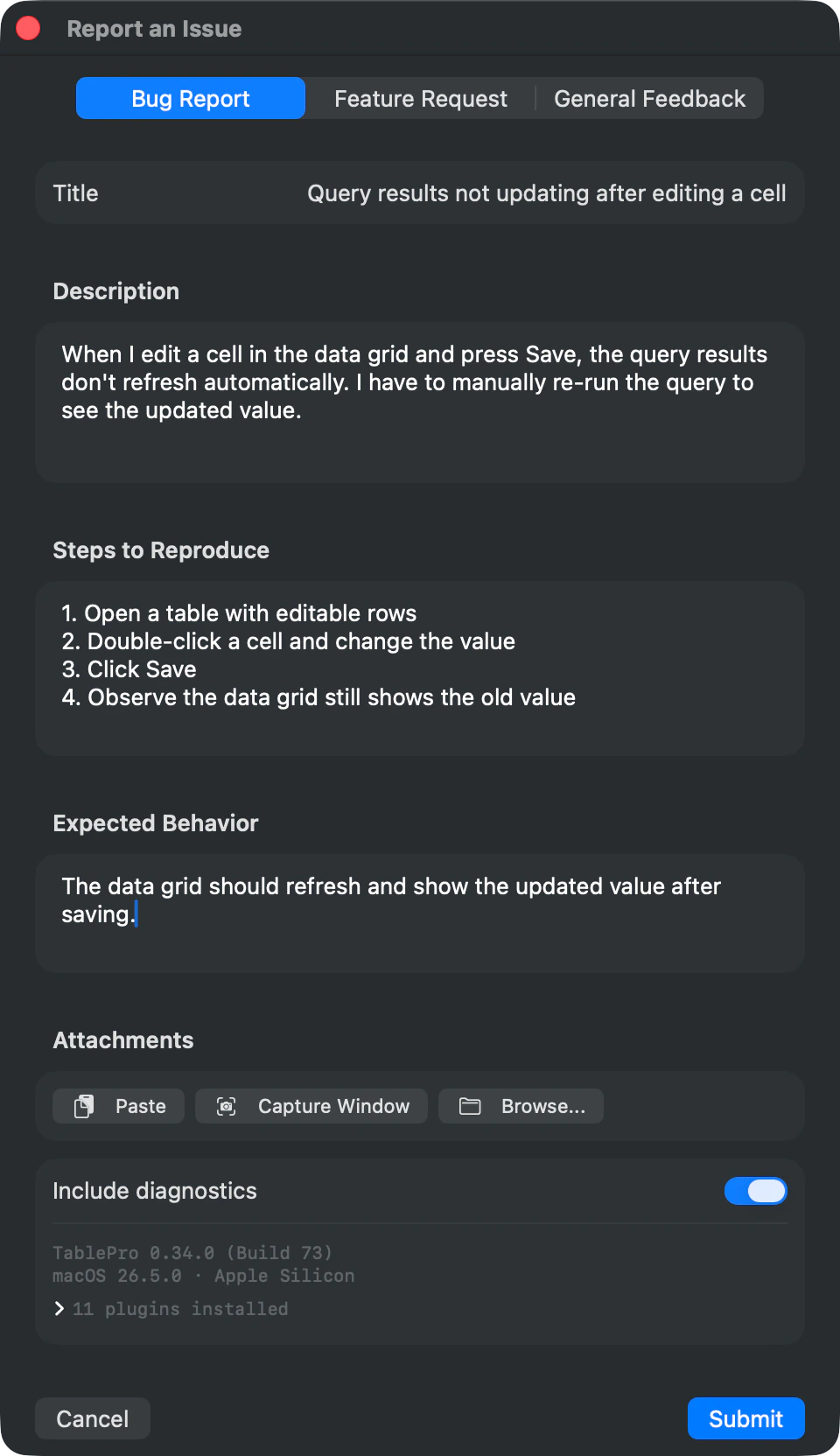
Task: Click the folder icon on the Browse button
Action: tap(470, 1106)
